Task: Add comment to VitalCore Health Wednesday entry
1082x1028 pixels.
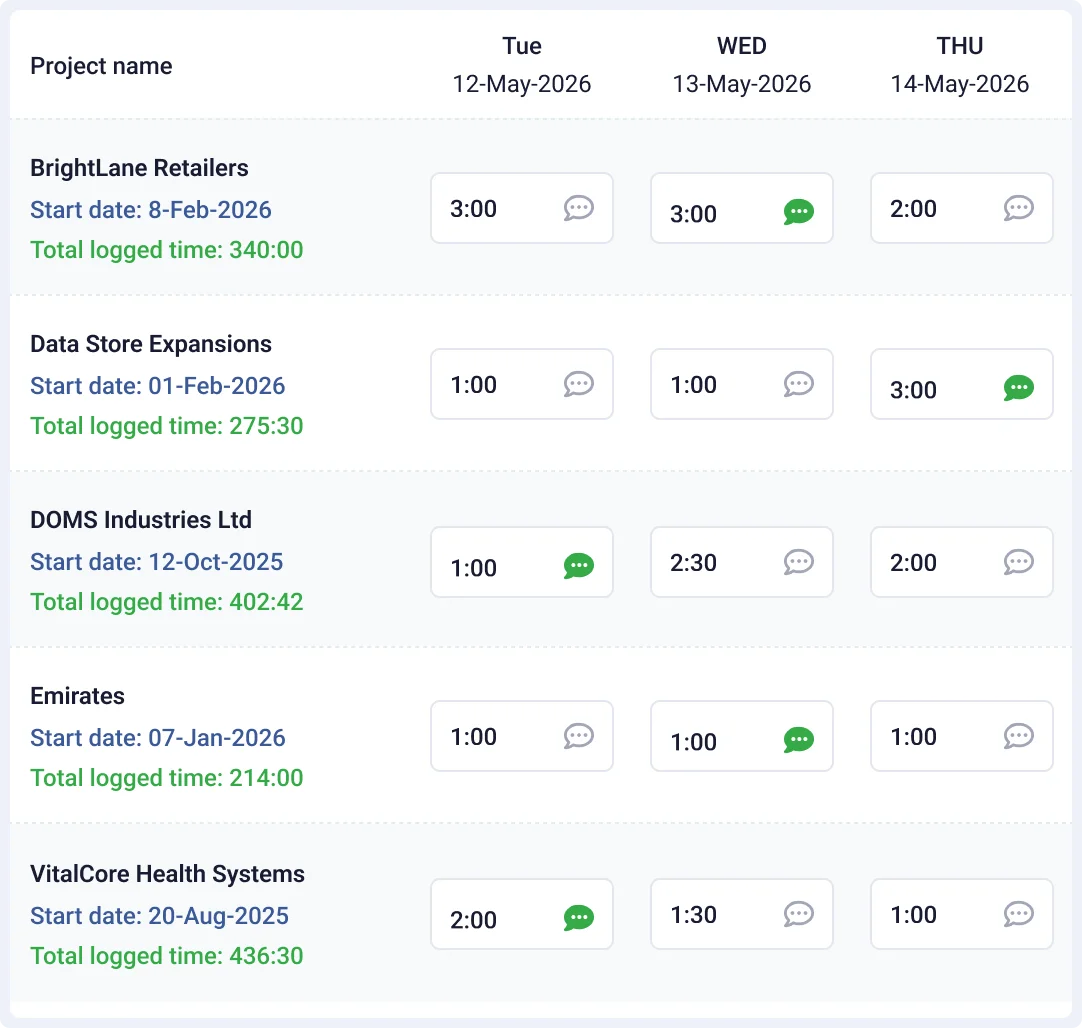Action: pos(798,913)
